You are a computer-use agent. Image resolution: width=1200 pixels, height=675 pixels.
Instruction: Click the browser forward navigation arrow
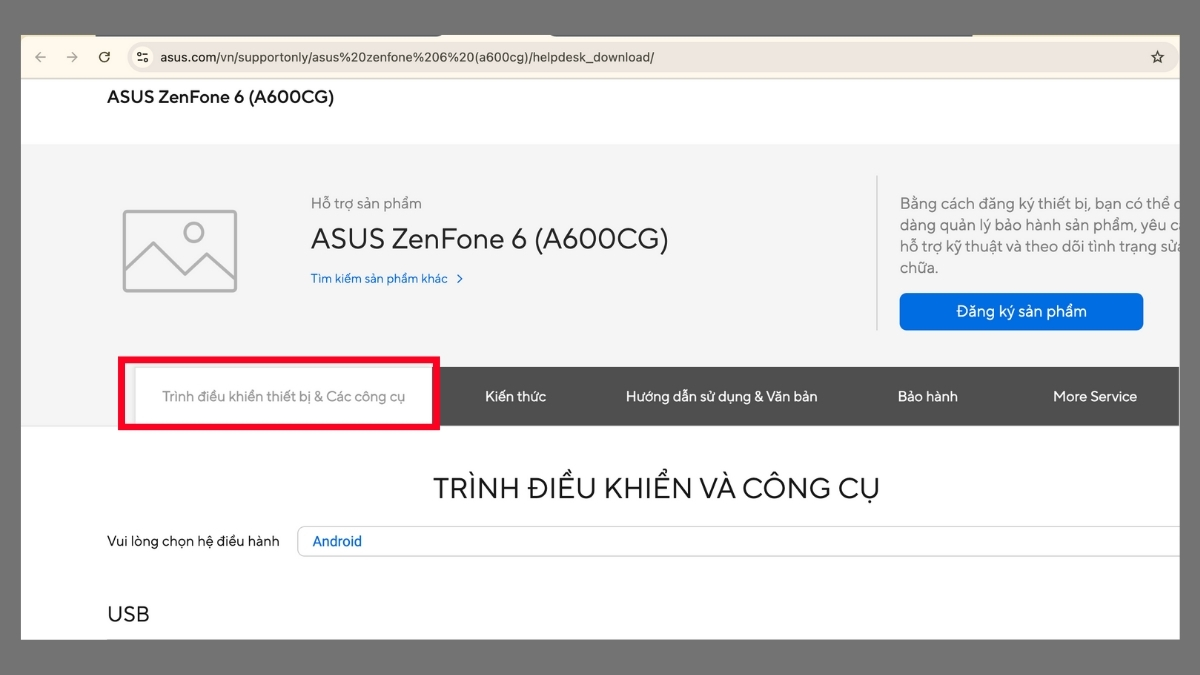tap(71, 57)
